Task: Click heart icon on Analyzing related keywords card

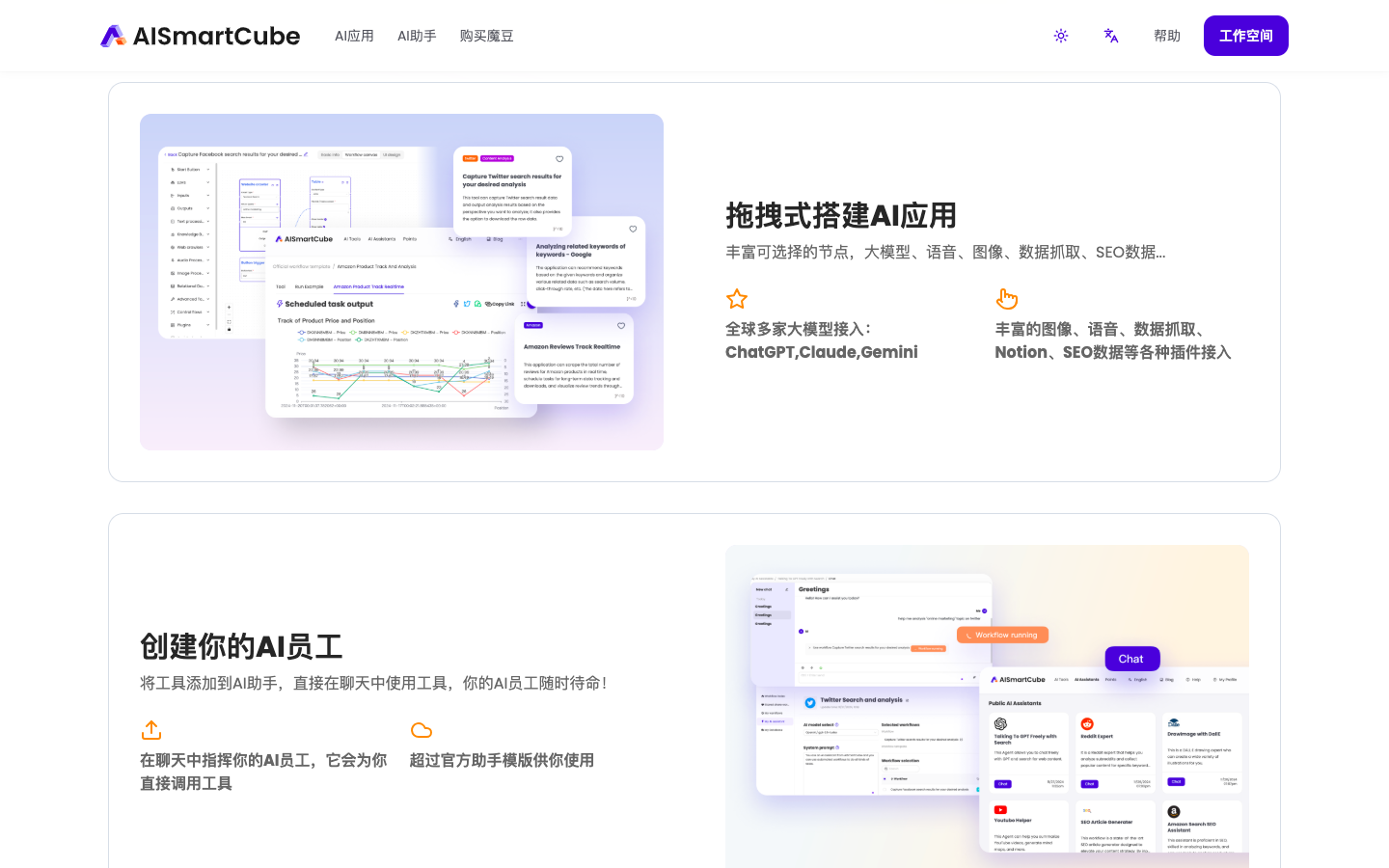Action: [x=633, y=229]
